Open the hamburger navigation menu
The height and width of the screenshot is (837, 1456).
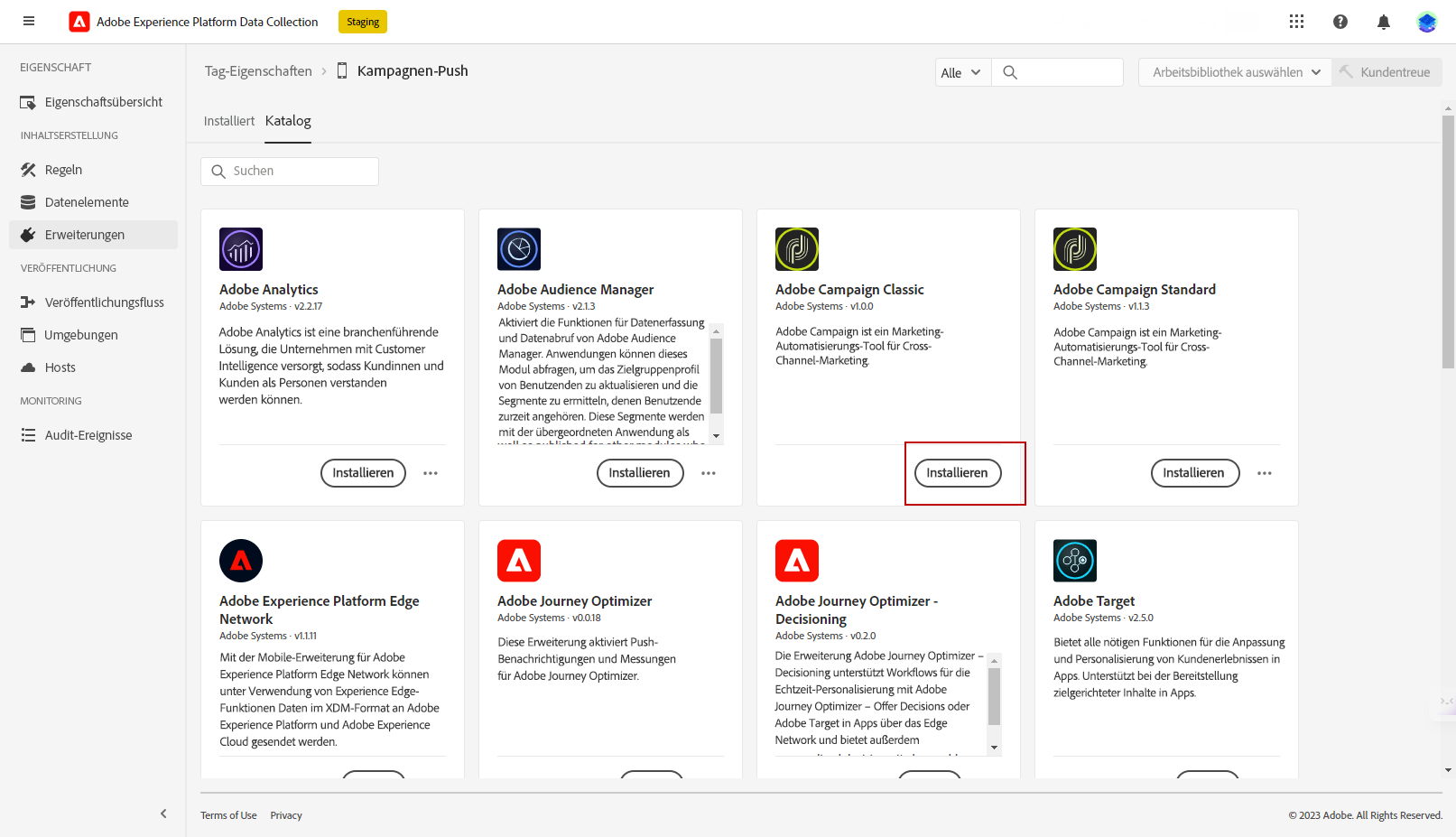[29, 22]
